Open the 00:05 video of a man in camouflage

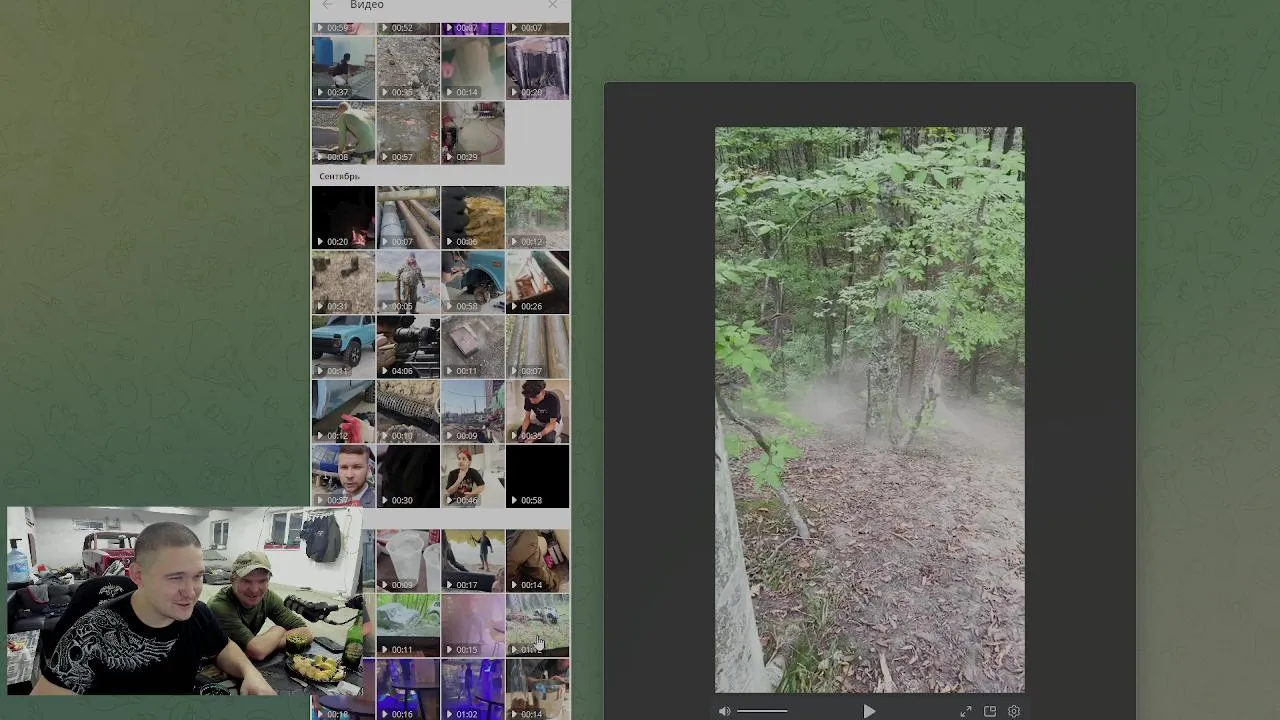408,282
